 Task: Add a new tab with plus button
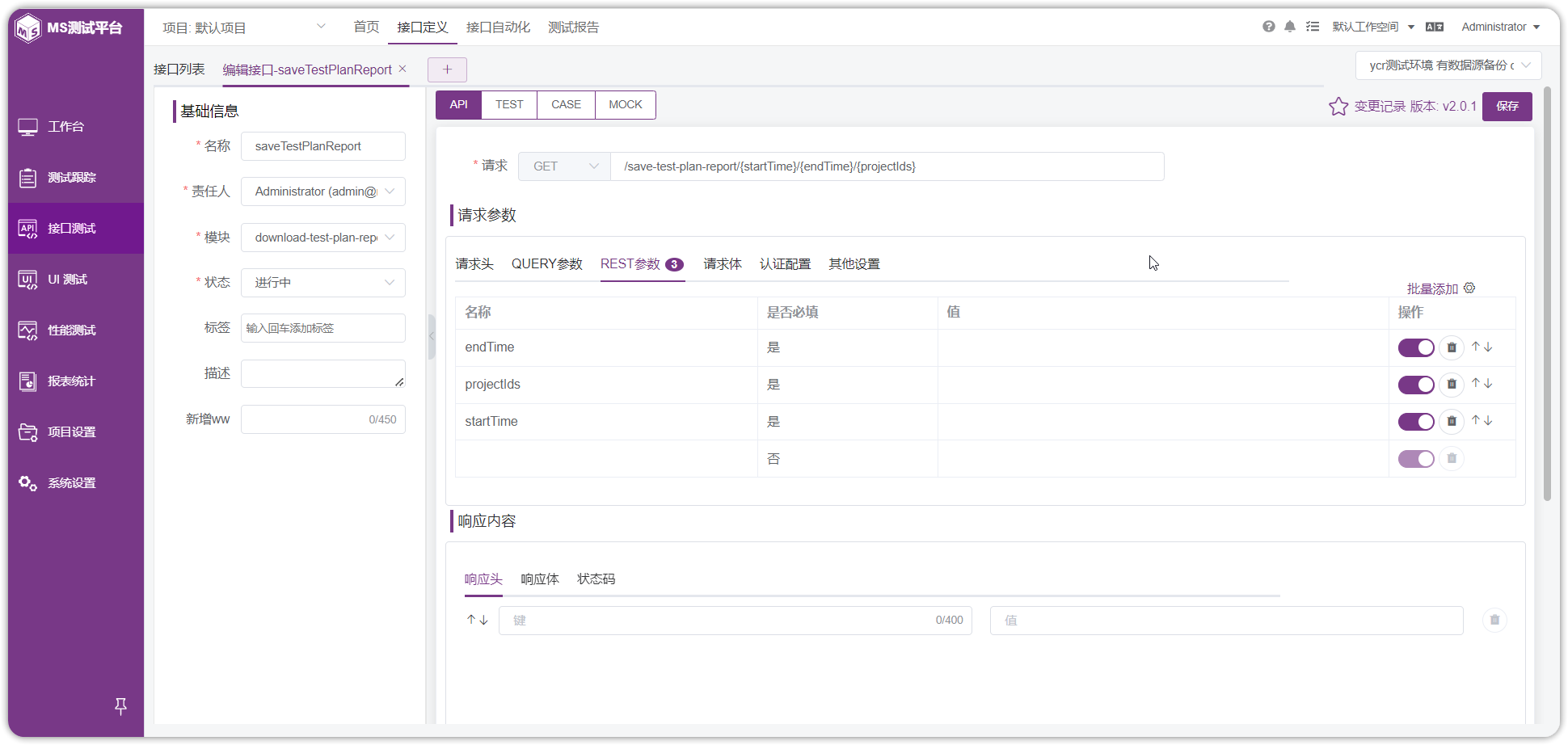pyautogui.click(x=447, y=69)
